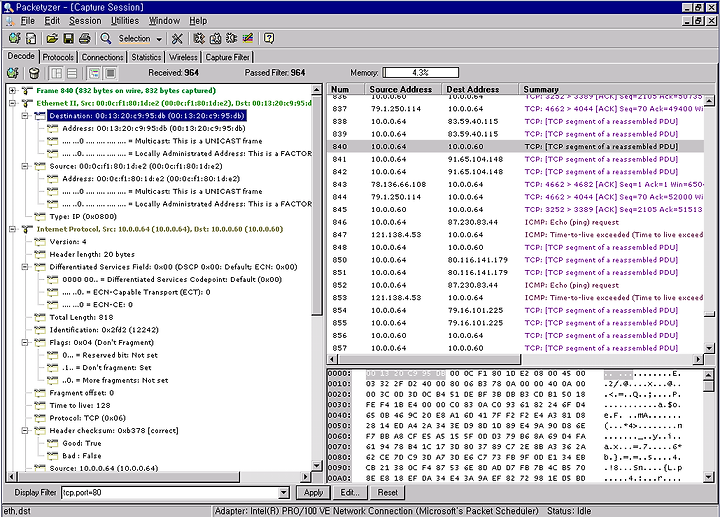Open the coloring rules pencil icon
The width and height of the screenshot is (720, 517).
[x=248, y=39]
